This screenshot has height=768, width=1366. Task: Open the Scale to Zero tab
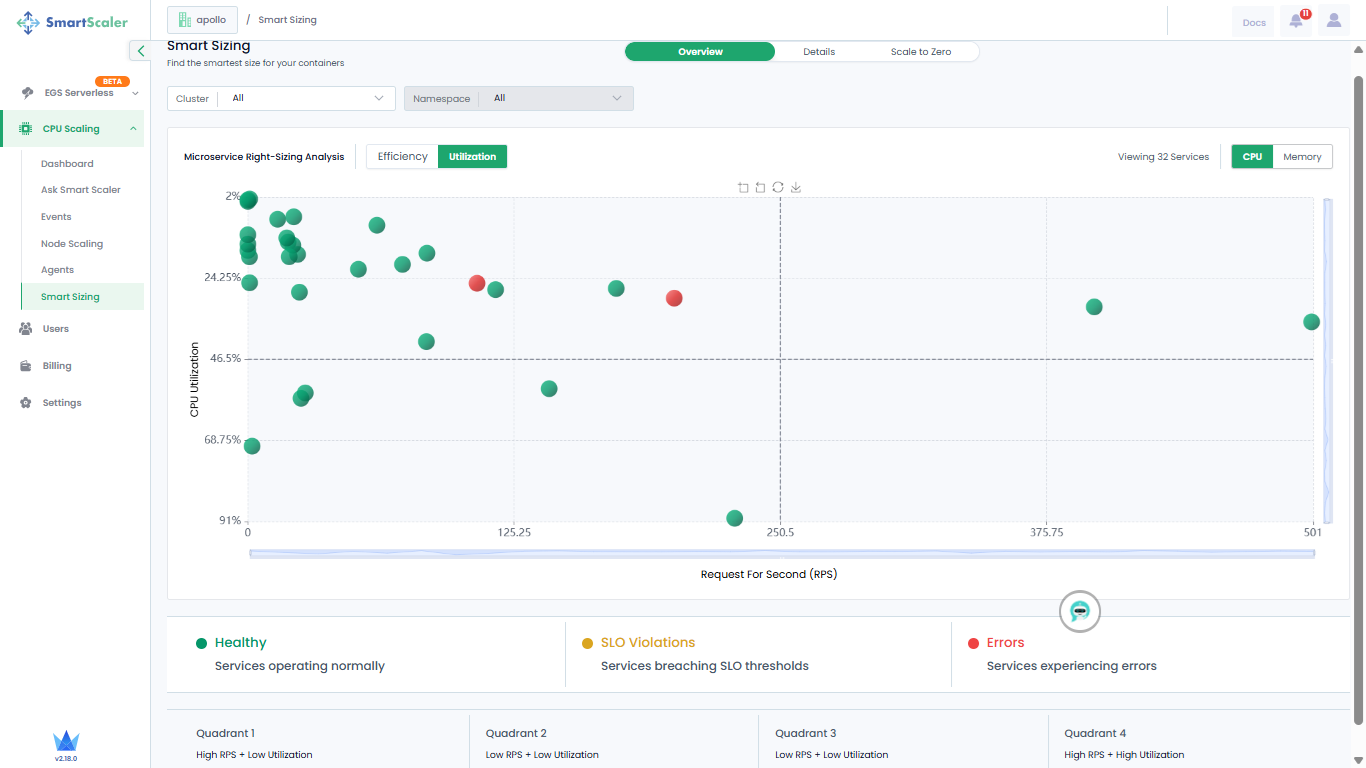click(920, 52)
